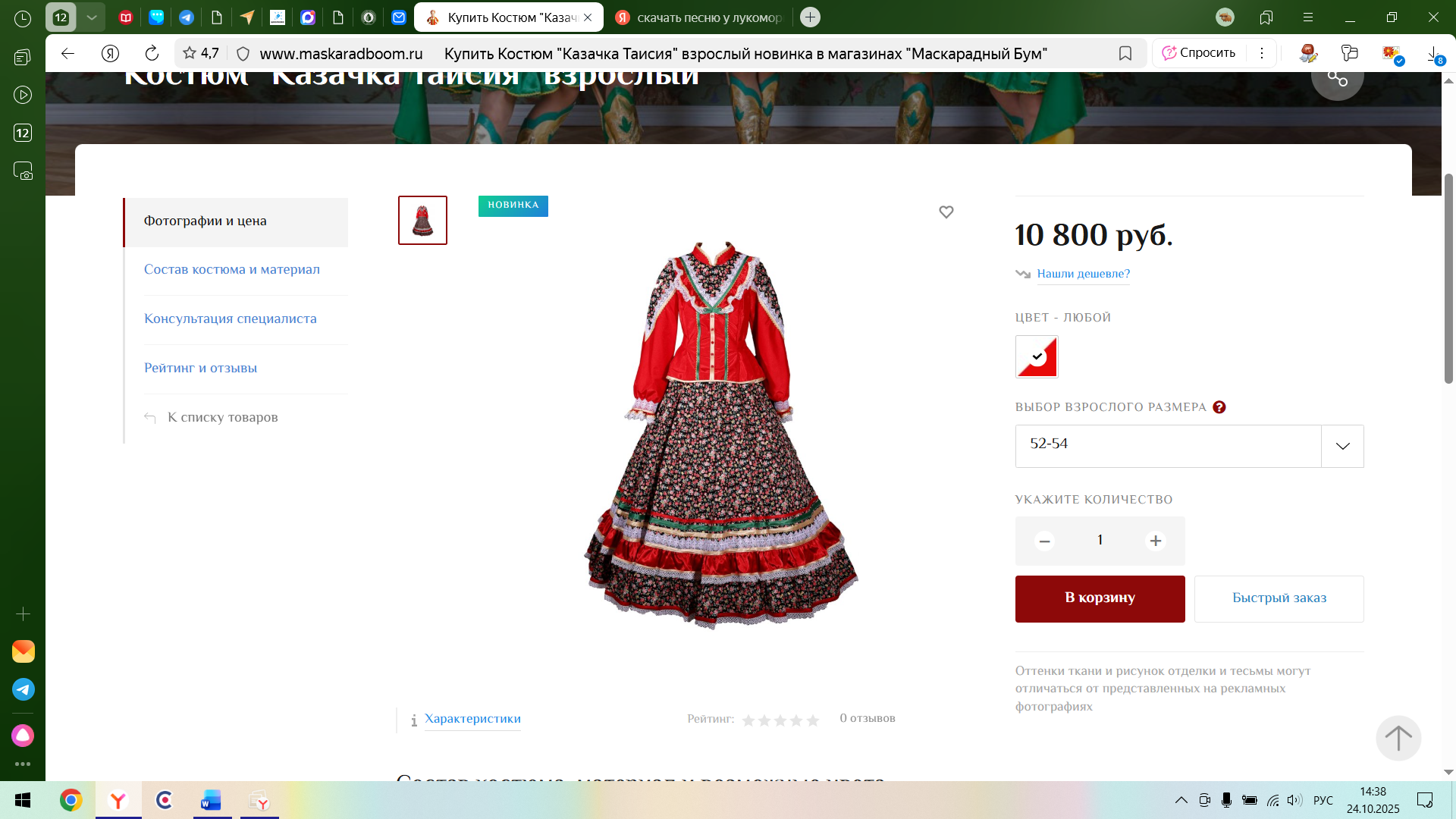The image size is (1456, 819).
Task: Click the Нашли дешевле? link
Action: point(1083,274)
